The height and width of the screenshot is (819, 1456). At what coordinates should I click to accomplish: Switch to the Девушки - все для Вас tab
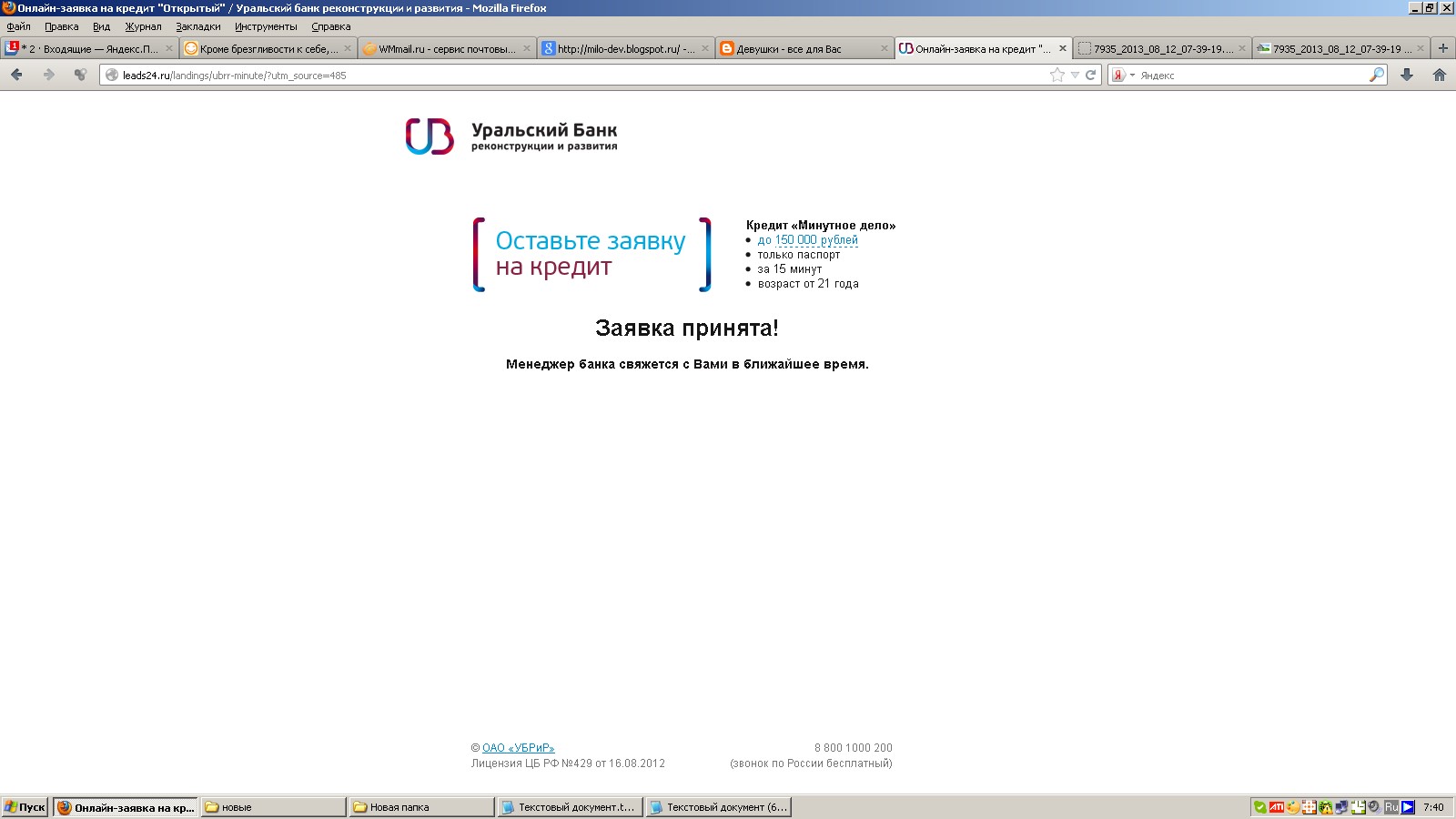[x=804, y=48]
